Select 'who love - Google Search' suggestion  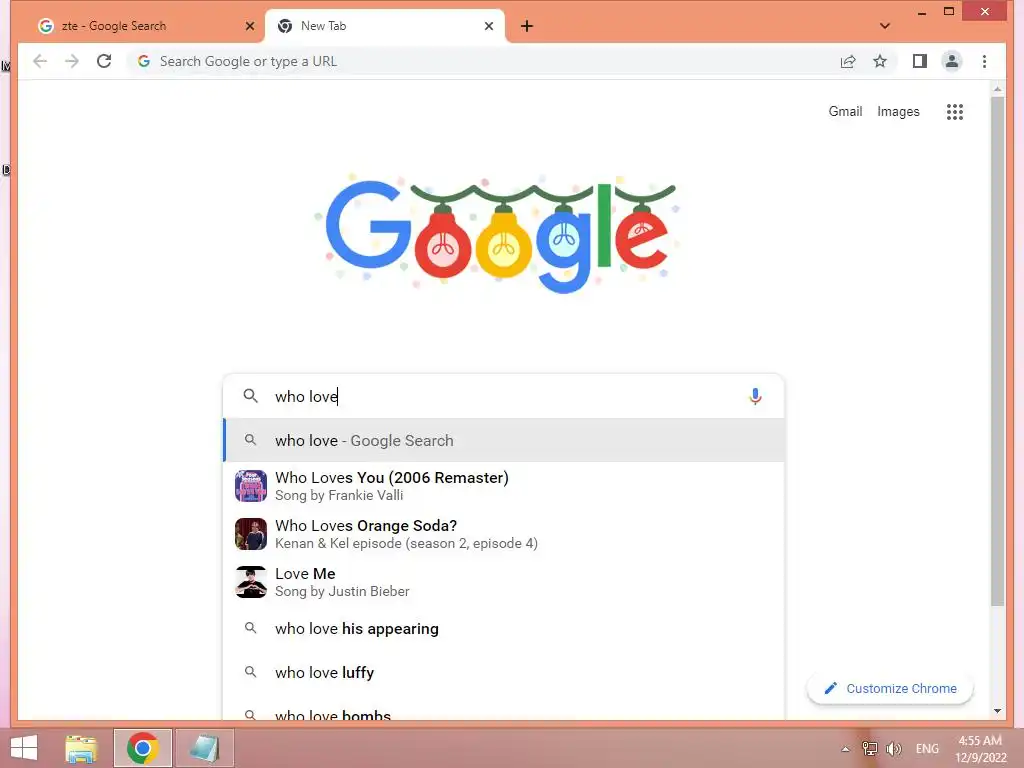[504, 441]
